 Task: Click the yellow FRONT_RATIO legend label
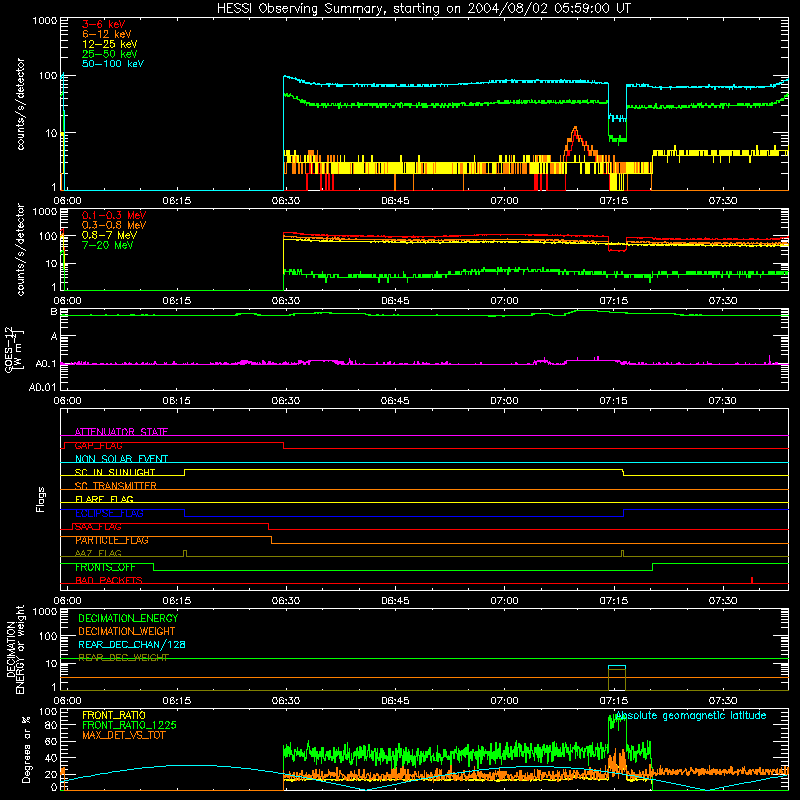[x=114, y=715]
